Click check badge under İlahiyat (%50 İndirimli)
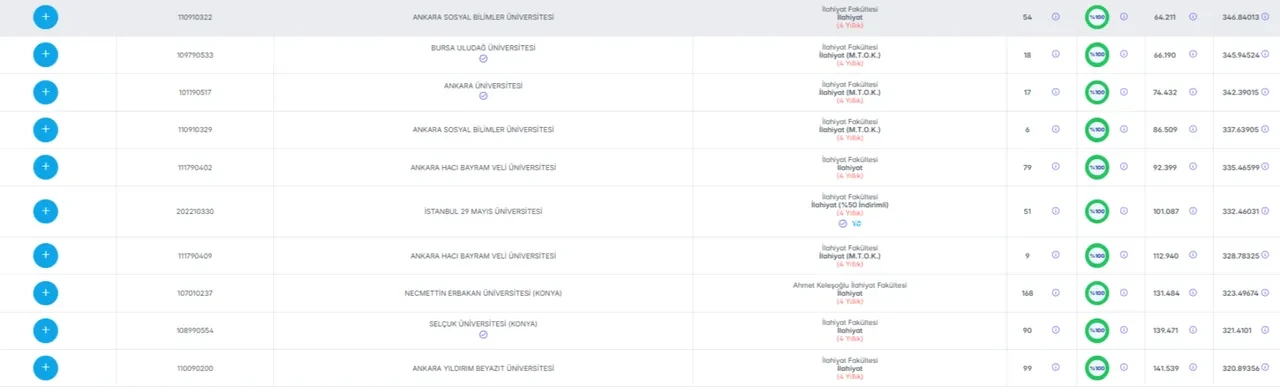 point(842,224)
